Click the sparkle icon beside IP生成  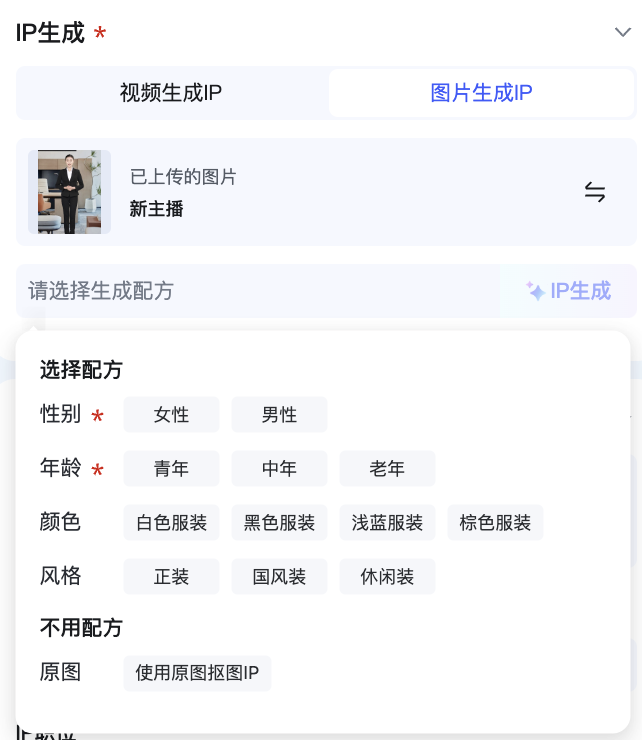tap(536, 291)
